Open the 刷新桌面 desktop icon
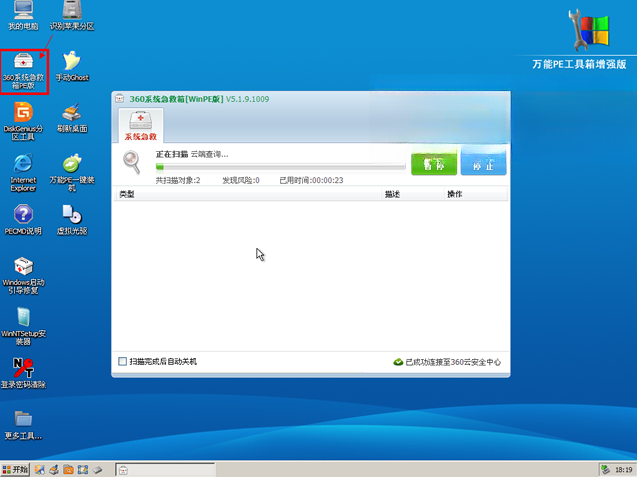This screenshot has height=477, width=637. 72,118
